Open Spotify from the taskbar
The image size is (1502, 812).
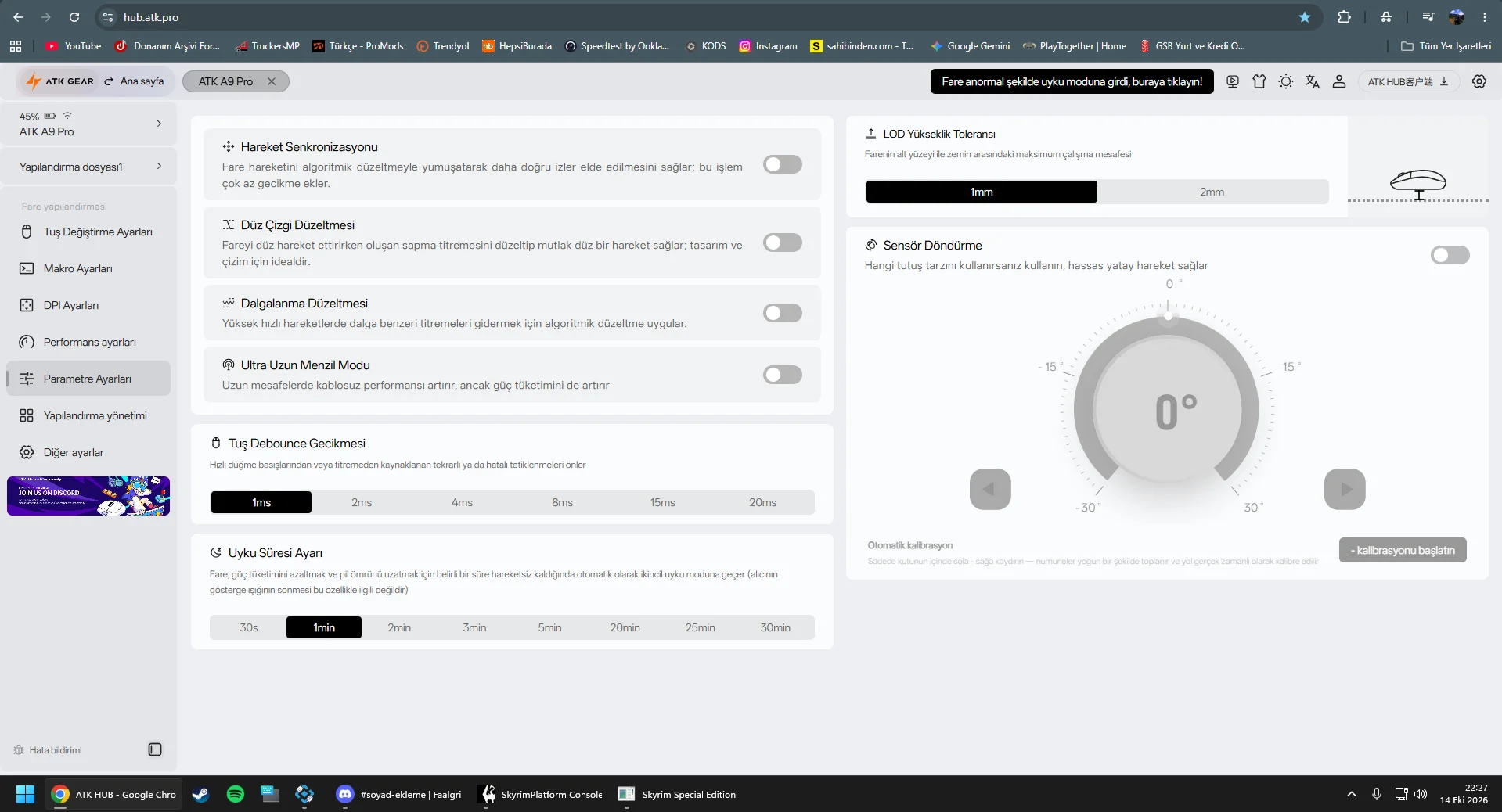pyautogui.click(x=235, y=795)
